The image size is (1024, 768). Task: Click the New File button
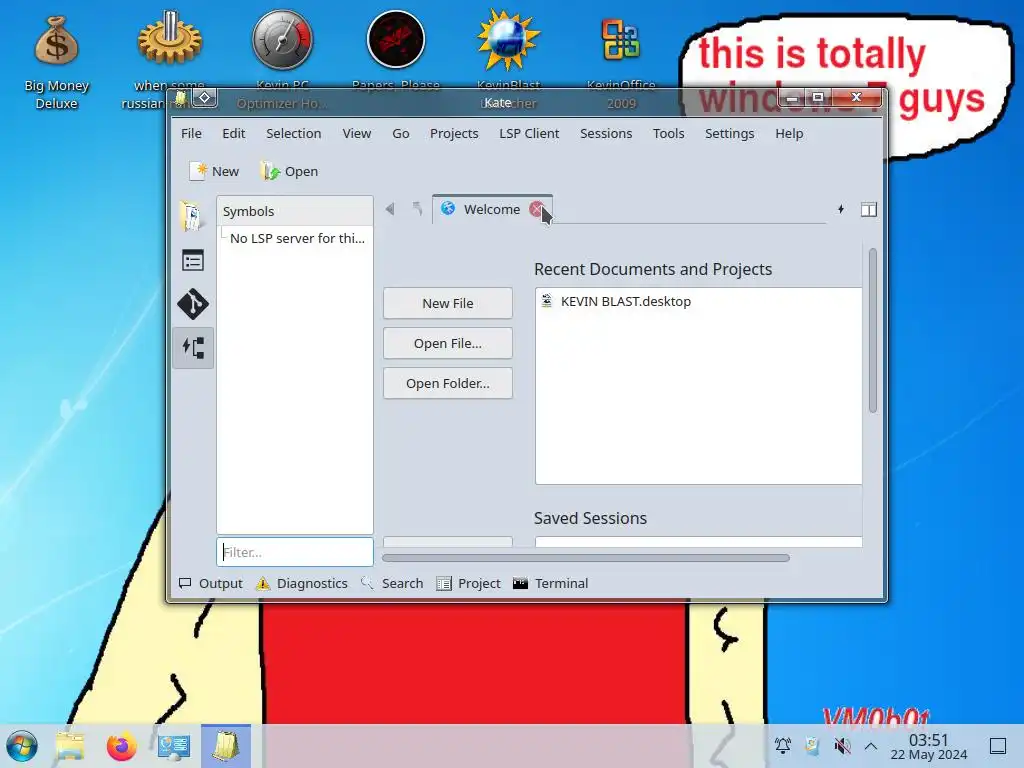point(447,303)
